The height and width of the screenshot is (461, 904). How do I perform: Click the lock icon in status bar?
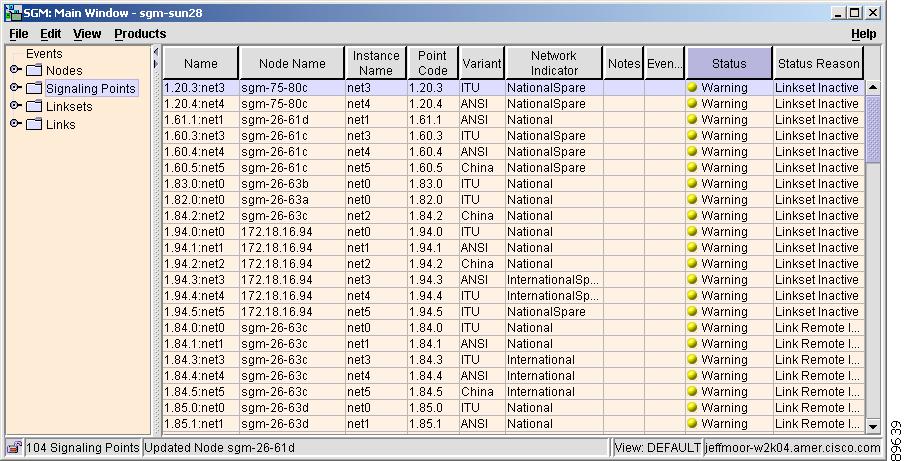14,448
